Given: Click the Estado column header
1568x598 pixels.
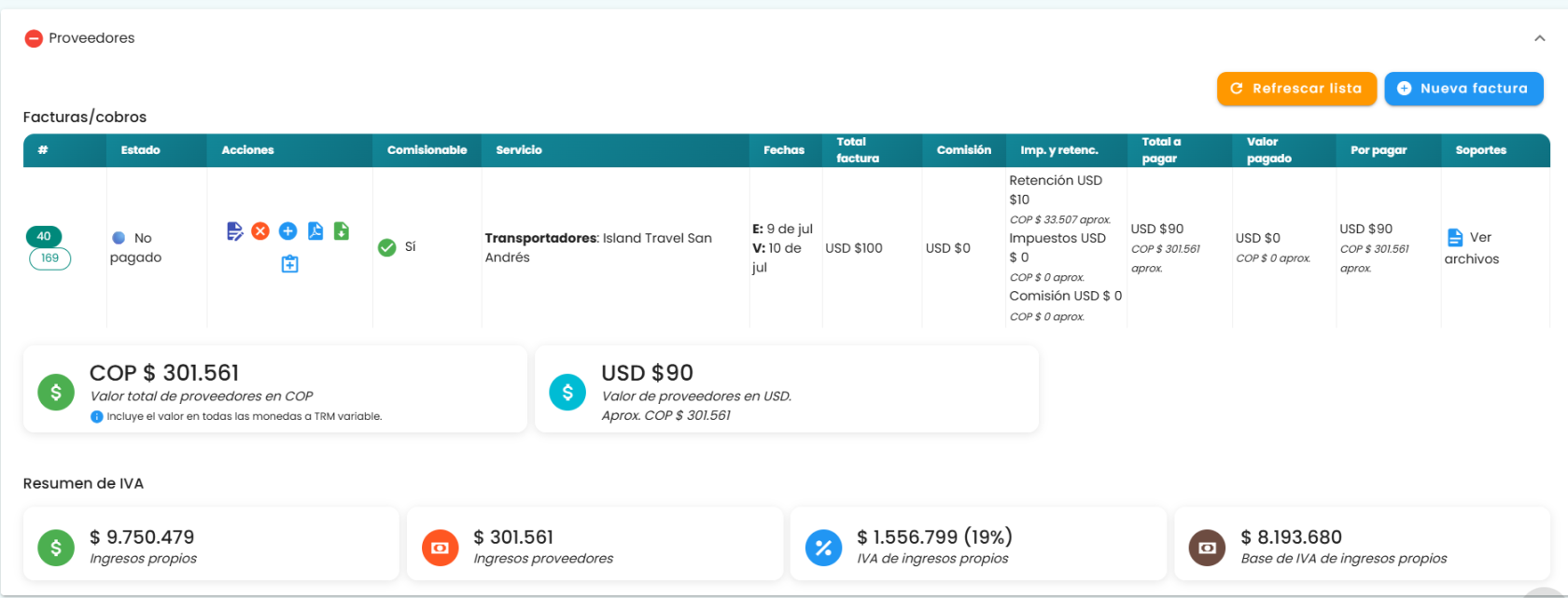Looking at the screenshot, I should (140, 150).
